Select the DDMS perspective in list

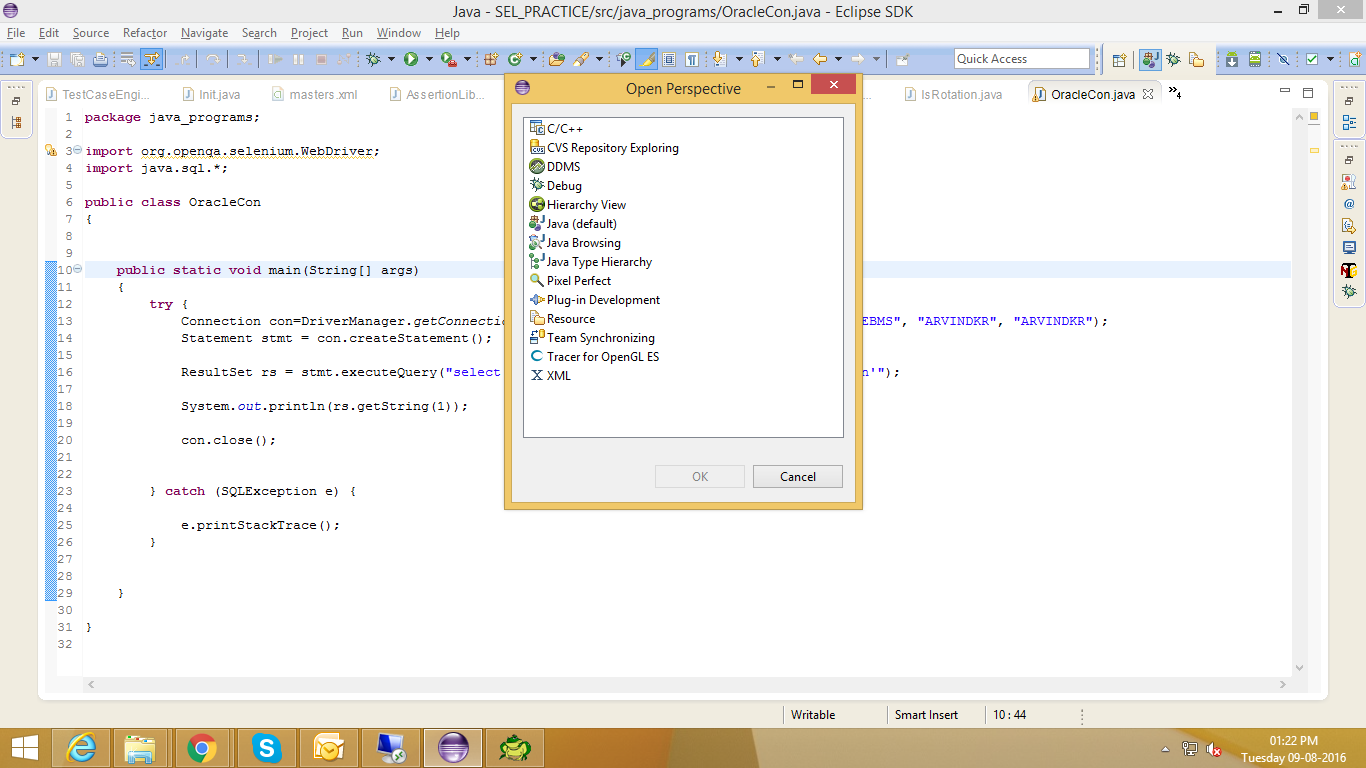(x=555, y=167)
